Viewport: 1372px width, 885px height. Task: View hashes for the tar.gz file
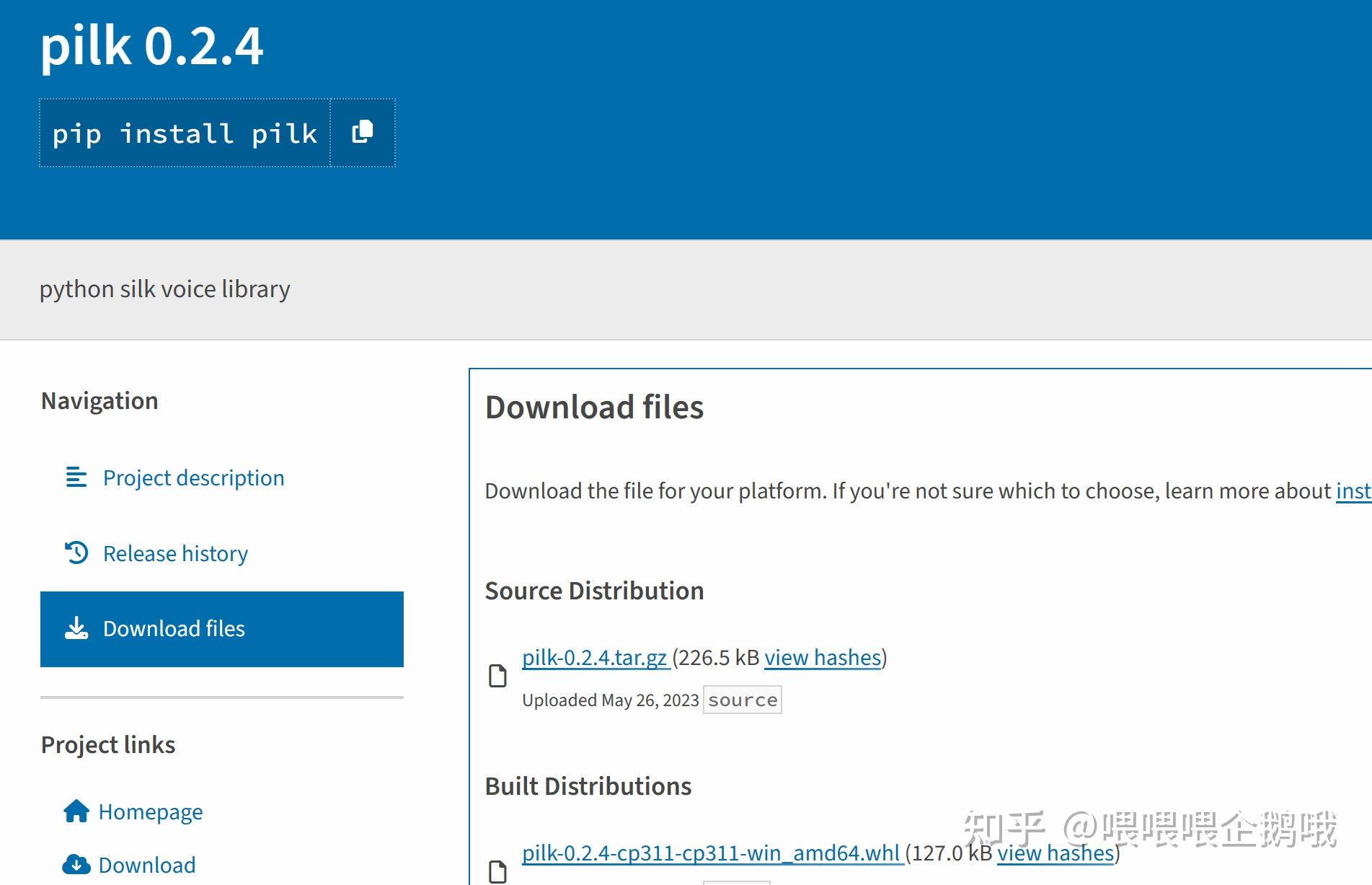tap(823, 658)
